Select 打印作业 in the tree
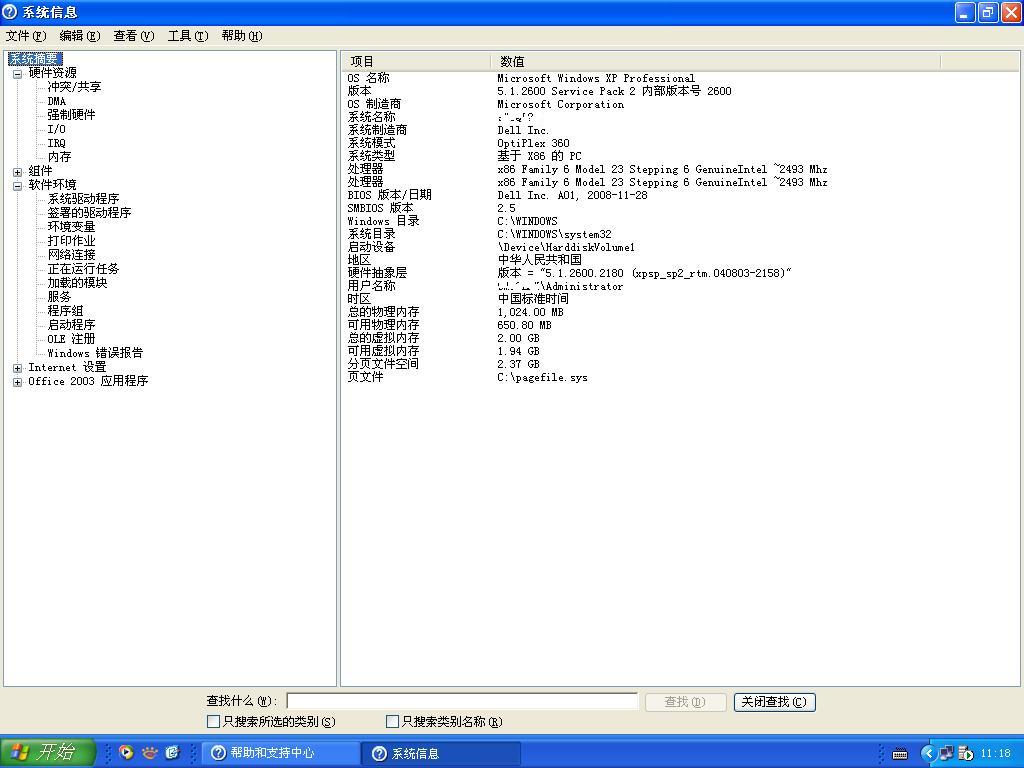This screenshot has width=1024, height=768. tap(71, 241)
